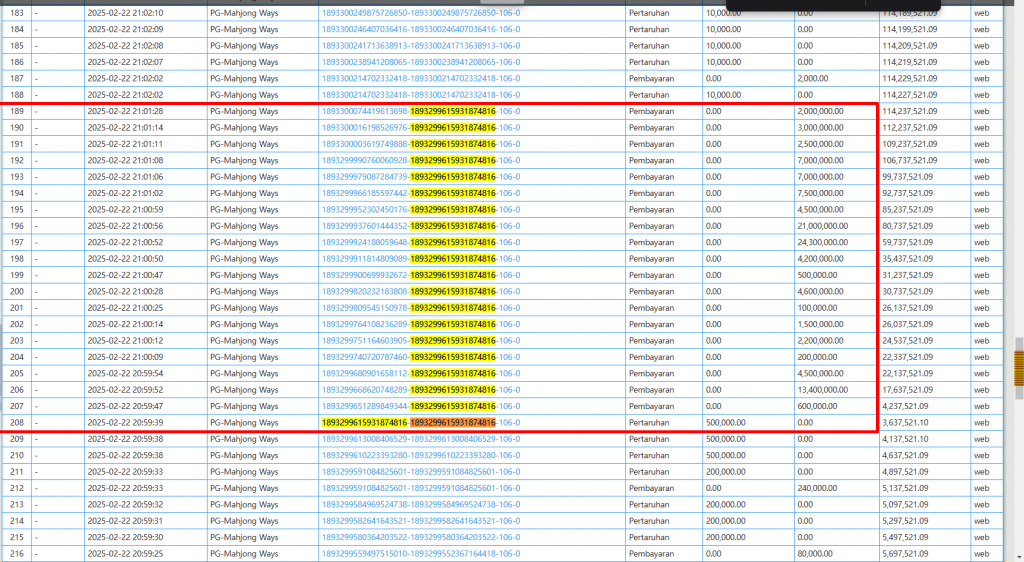Open transaction link in row 206
The height and width of the screenshot is (562, 1024).
(420, 389)
